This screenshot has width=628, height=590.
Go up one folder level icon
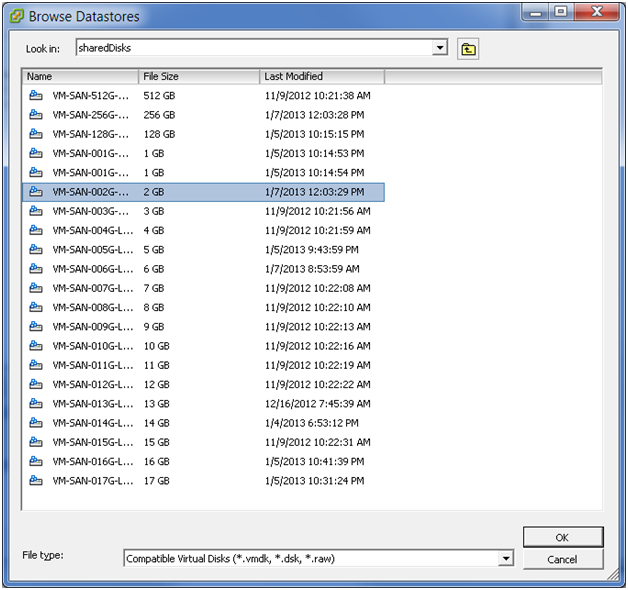(468, 49)
